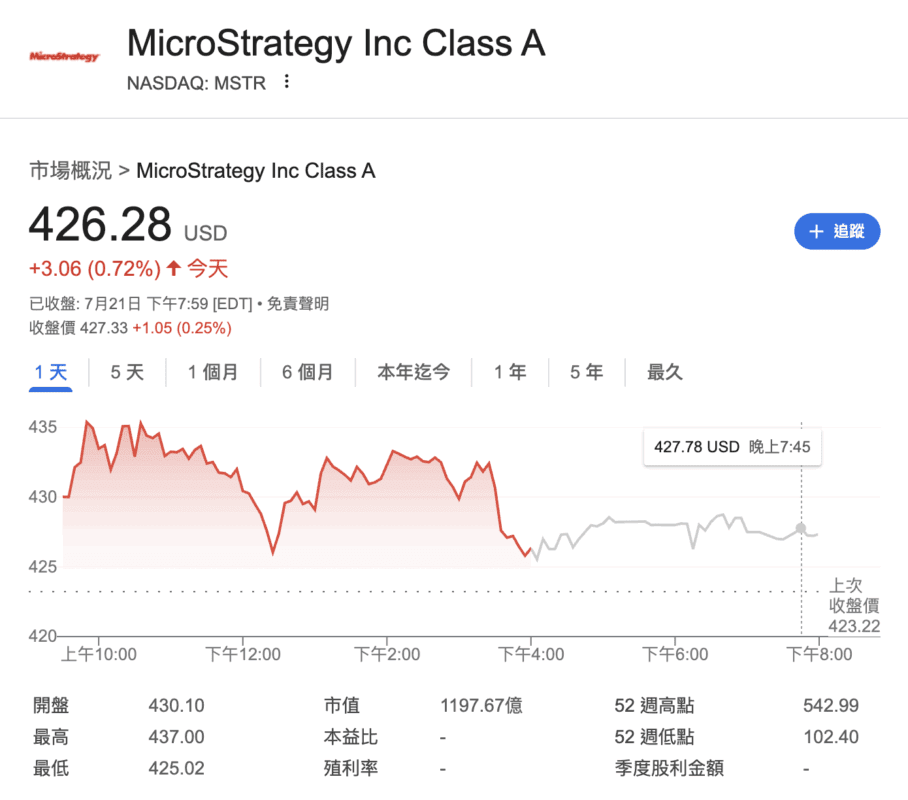Click the plus icon in the 追蹤 button
The width and height of the screenshot is (908, 800).
[x=816, y=232]
